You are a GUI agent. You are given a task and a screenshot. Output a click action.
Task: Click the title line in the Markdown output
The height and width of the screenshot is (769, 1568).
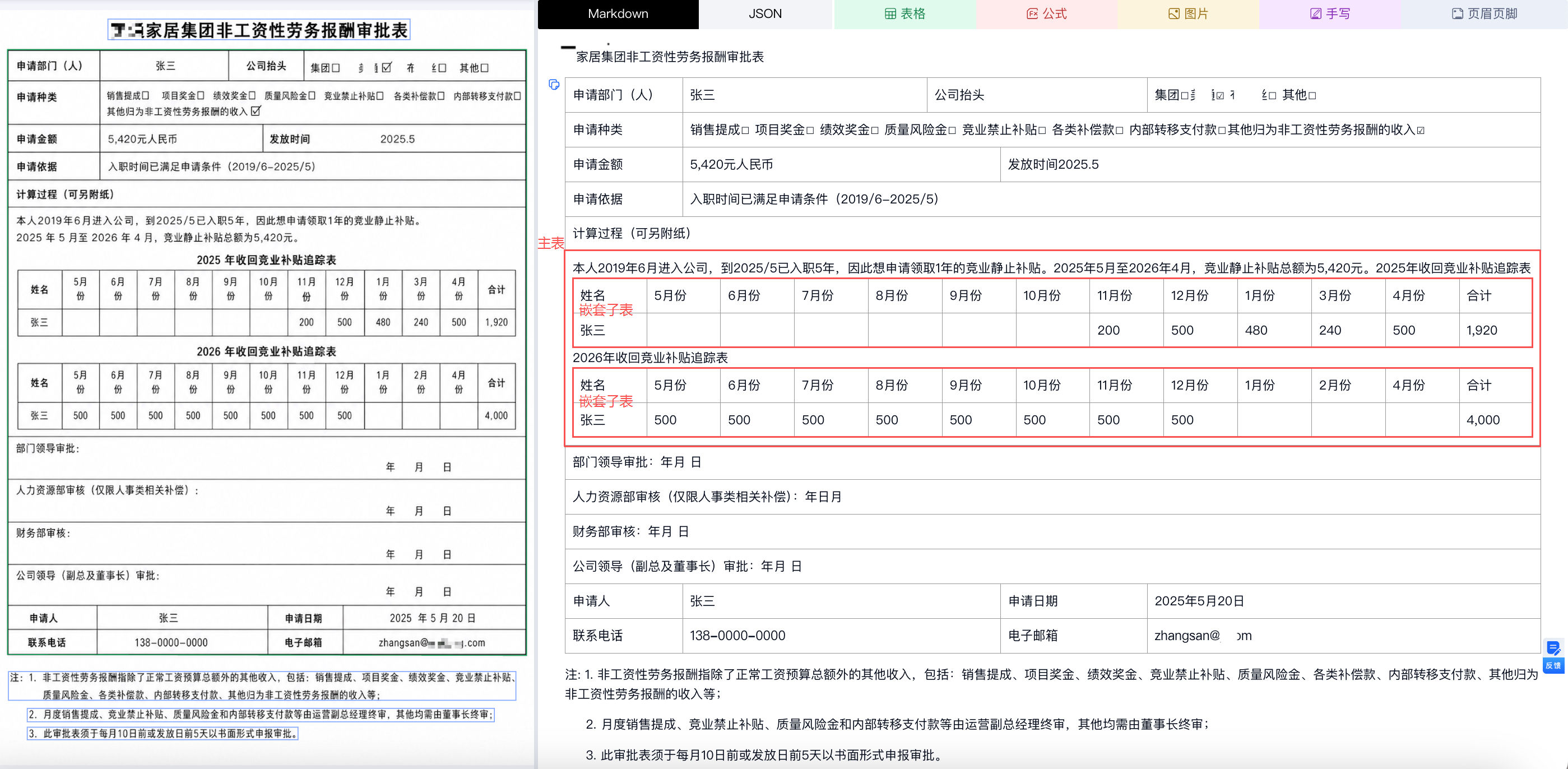click(670, 57)
